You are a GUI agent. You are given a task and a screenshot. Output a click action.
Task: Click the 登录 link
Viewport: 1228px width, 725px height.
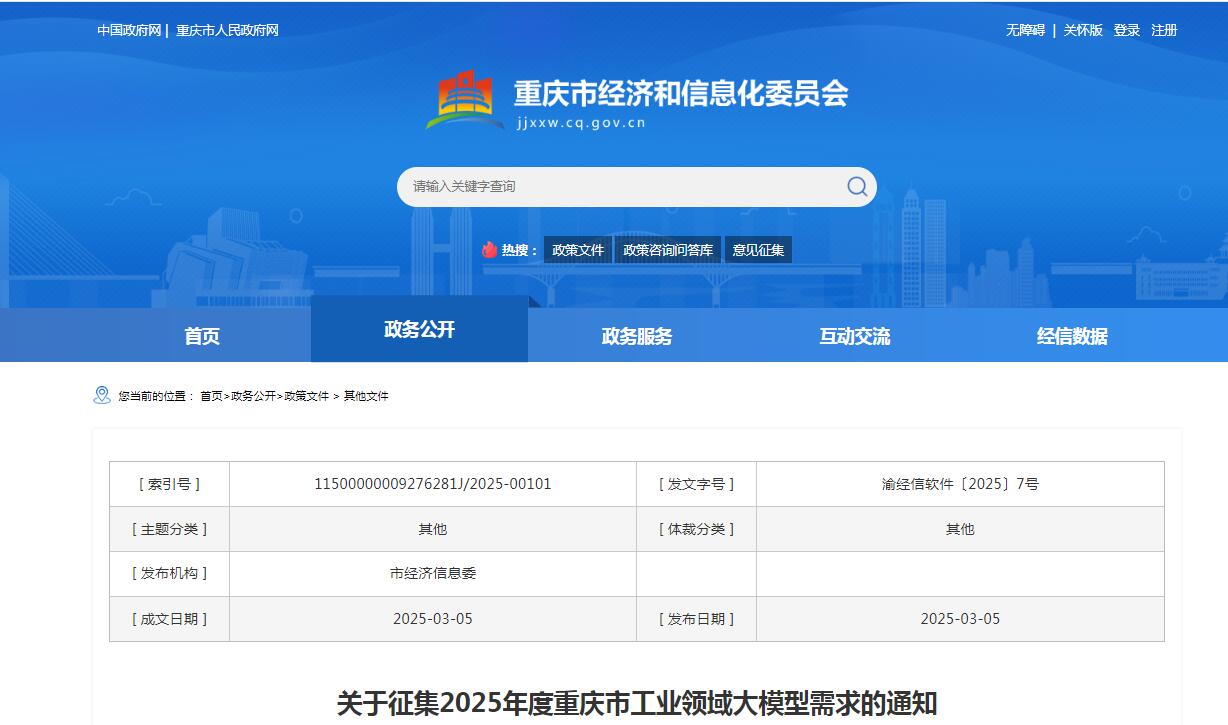pyautogui.click(x=1127, y=29)
